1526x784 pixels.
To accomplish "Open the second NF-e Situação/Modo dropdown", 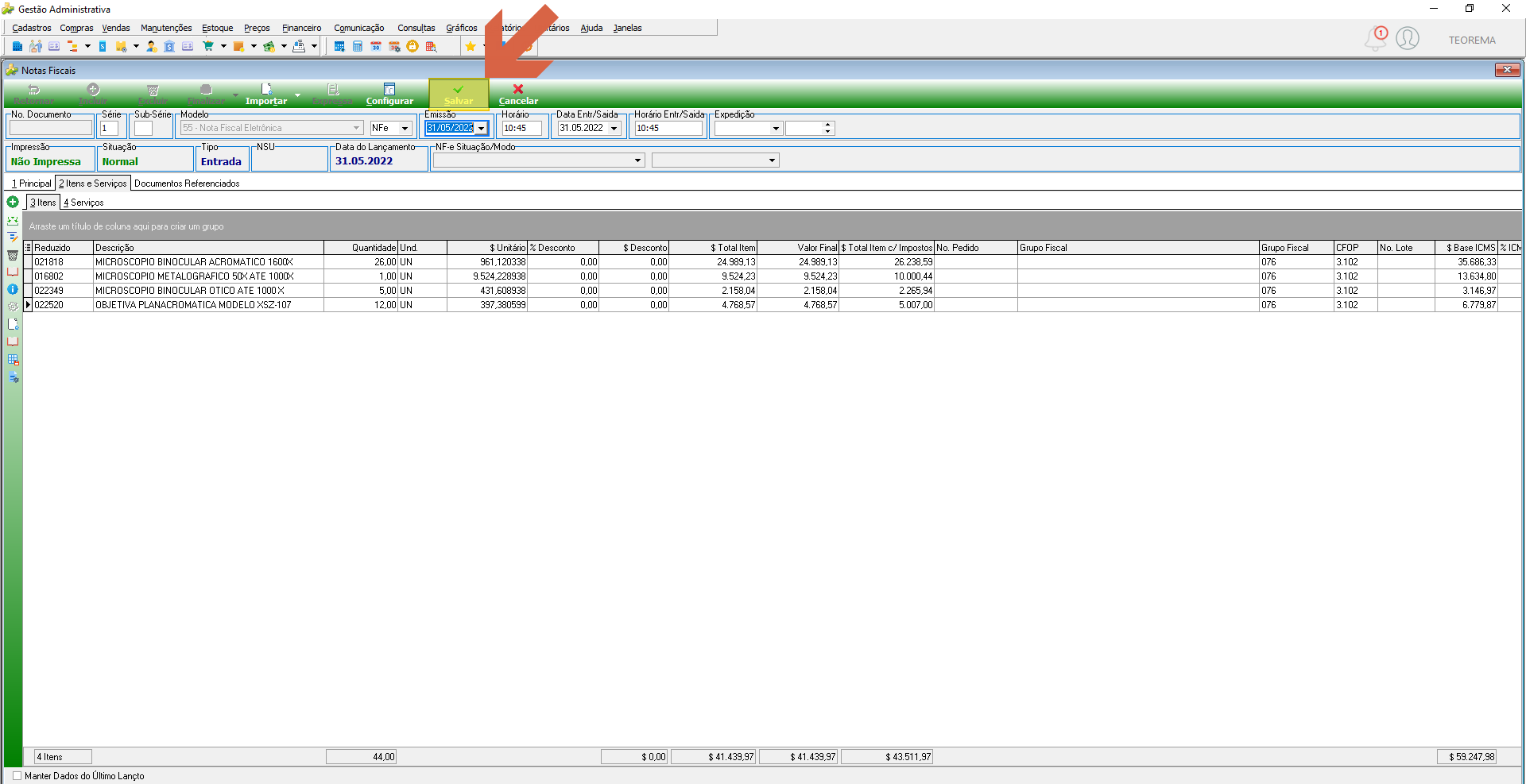I will [772, 160].
